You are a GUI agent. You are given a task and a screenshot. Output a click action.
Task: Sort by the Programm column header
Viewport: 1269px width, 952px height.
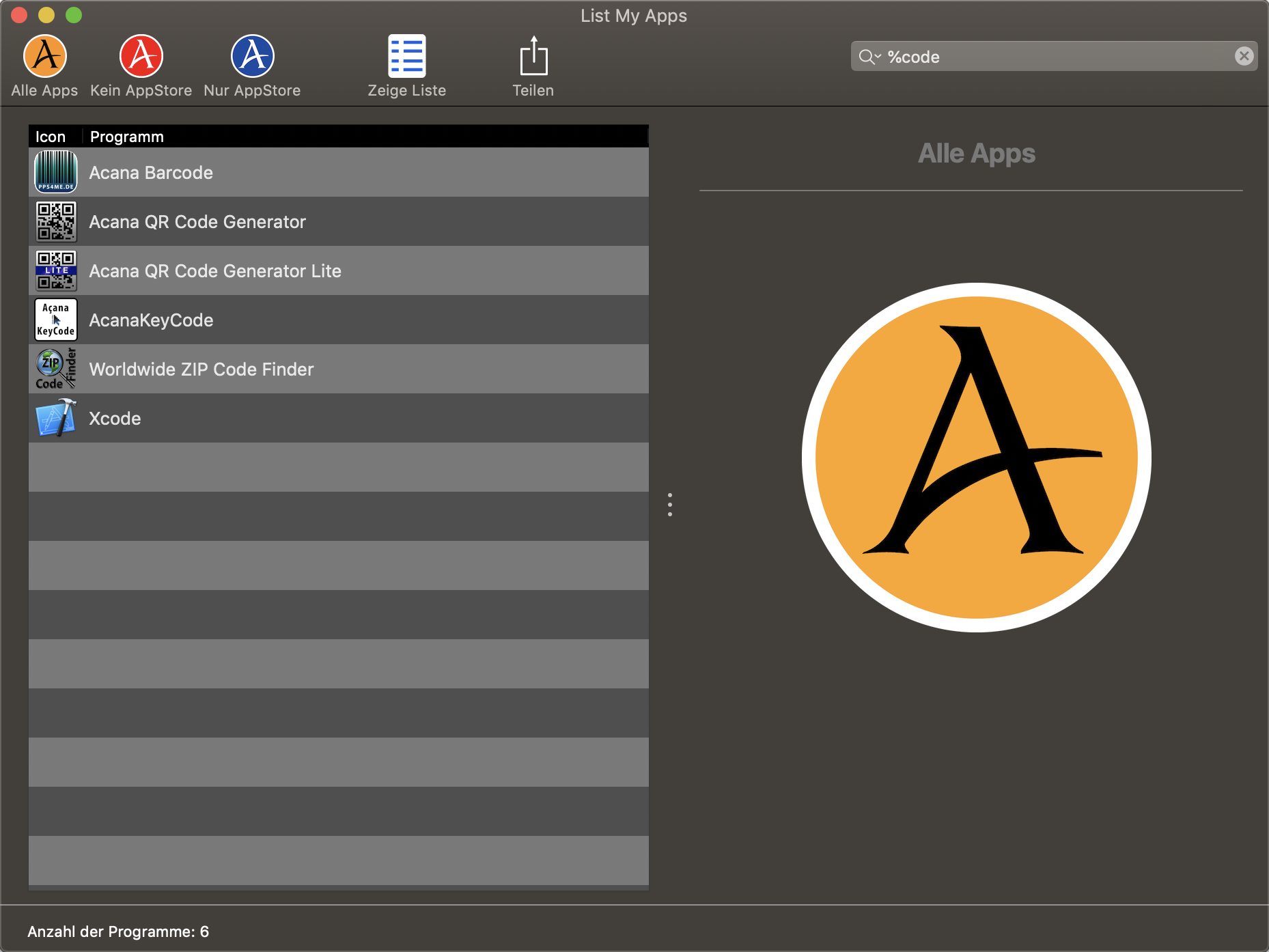pyautogui.click(x=365, y=137)
